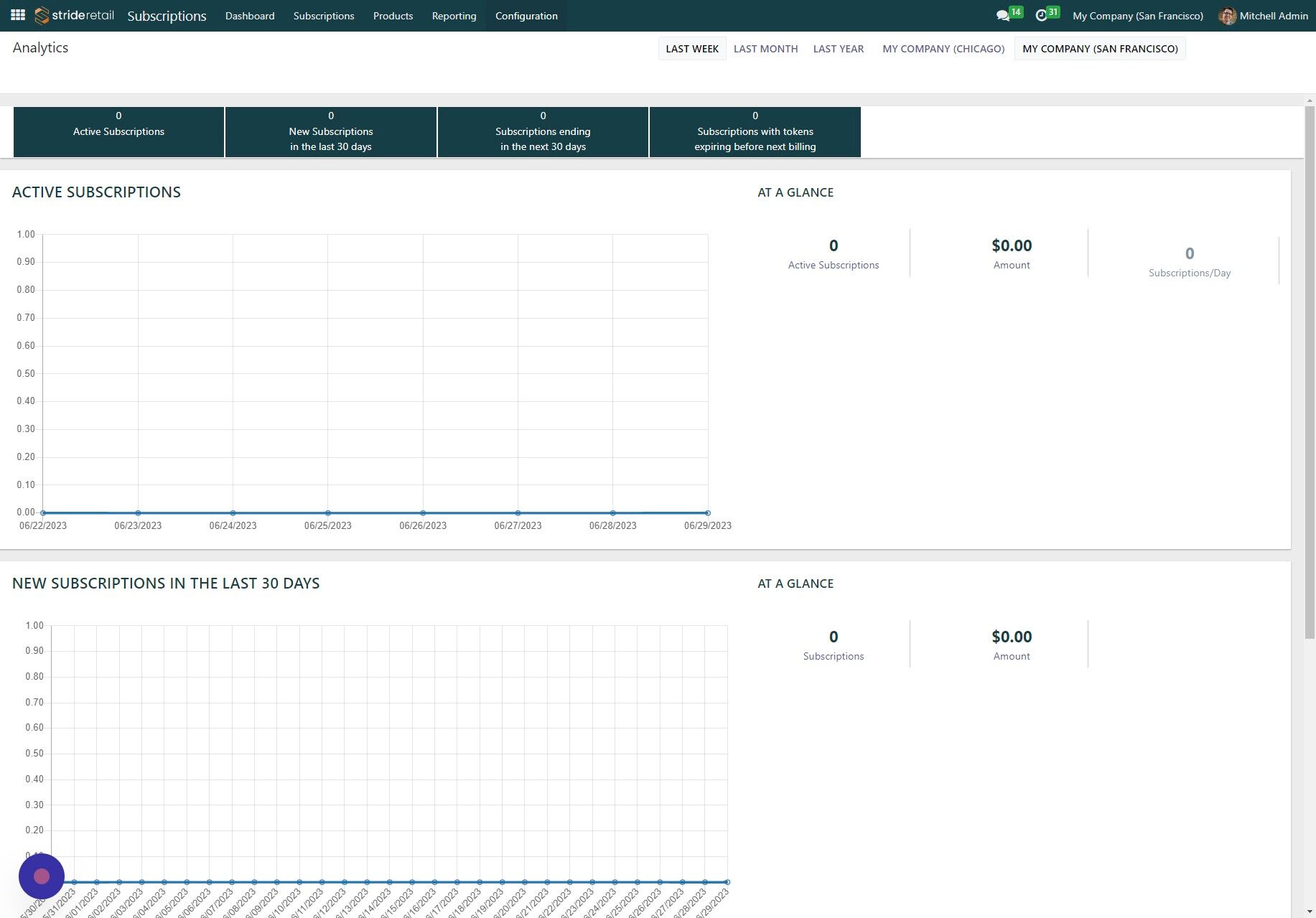The width and height of the screenshot is (1316, 918).
Task: Click the 06/29/2023 data point on Active Subscriptions chart
Action: pos(708,513)
